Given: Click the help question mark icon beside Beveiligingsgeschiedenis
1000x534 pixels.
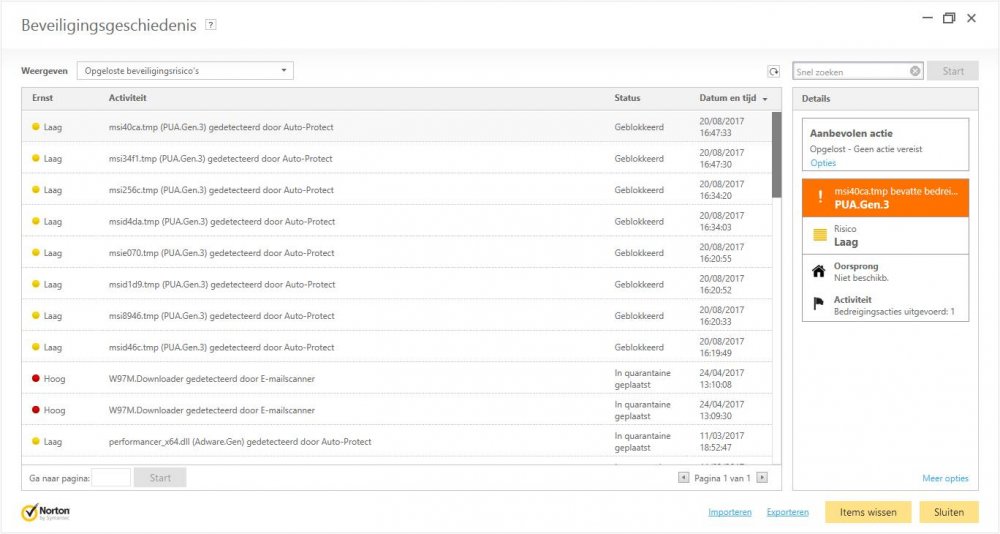Looking at the screenshot, I should (210, 26).
